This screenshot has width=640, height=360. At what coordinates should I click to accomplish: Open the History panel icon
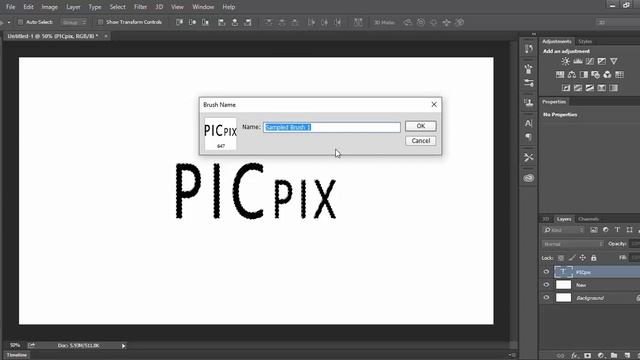tap(529, 49)
